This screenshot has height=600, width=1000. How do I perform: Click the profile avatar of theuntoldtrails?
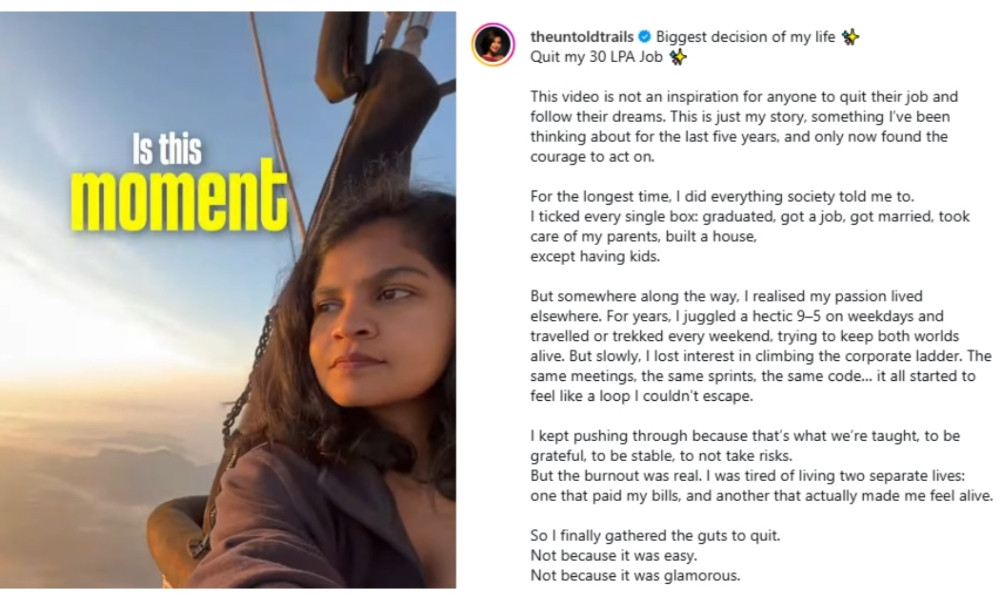(x=493, y=45)
